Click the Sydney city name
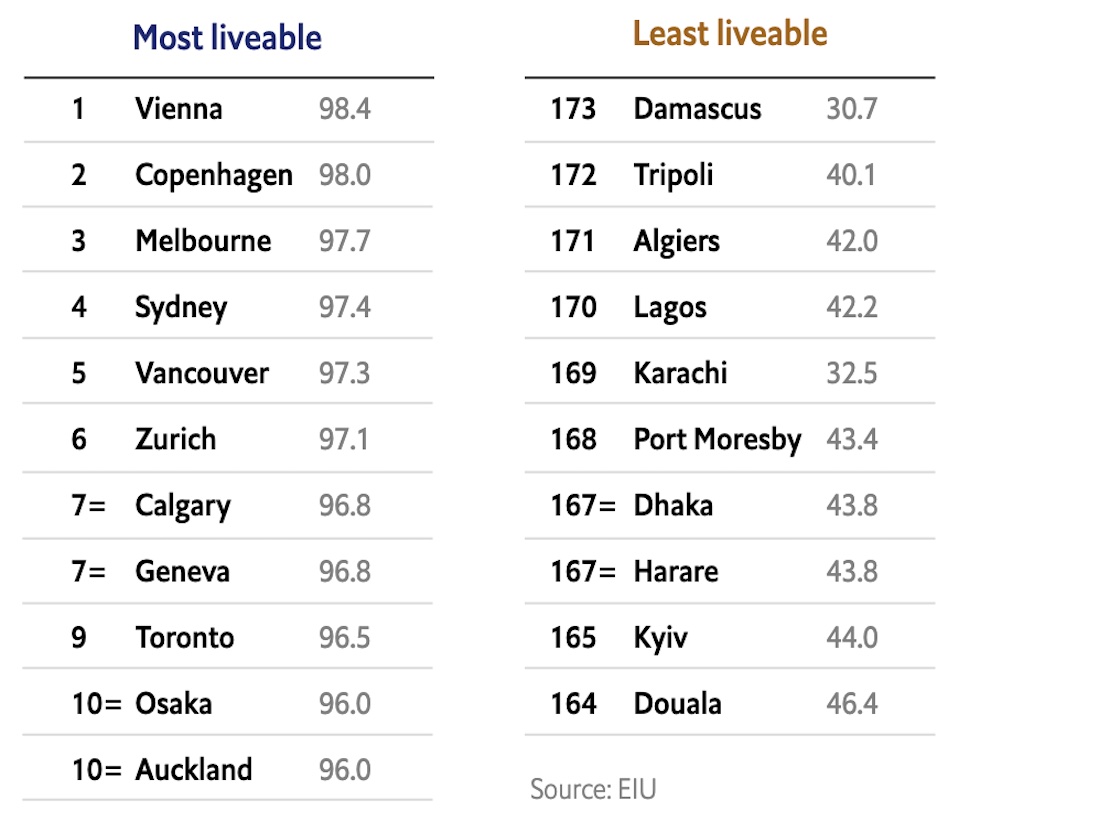The height and width of the screenshot is (833, 1120). [x=181, y=307]
